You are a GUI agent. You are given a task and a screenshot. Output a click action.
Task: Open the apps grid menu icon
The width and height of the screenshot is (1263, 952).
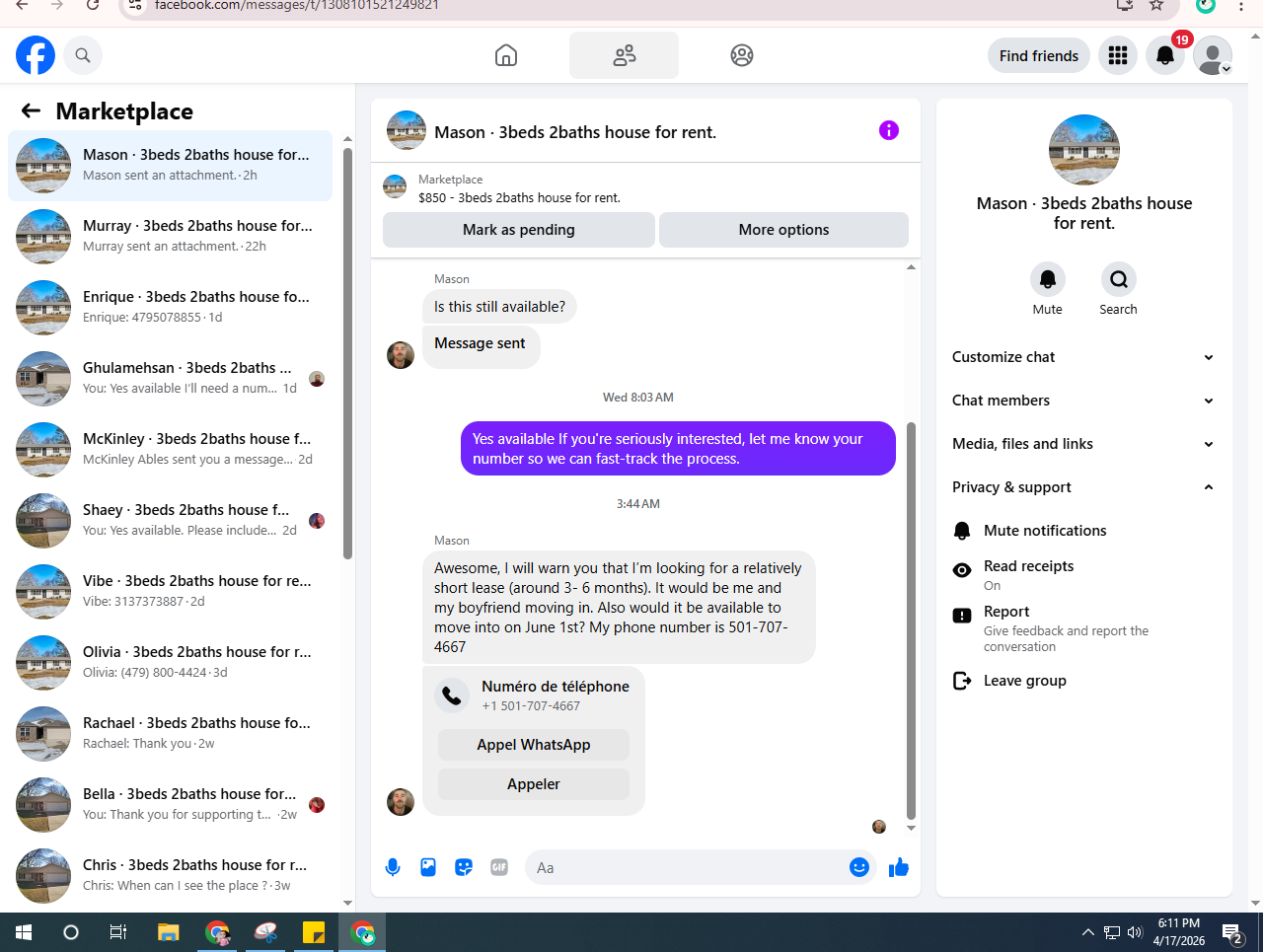[x=1118, y=55]
